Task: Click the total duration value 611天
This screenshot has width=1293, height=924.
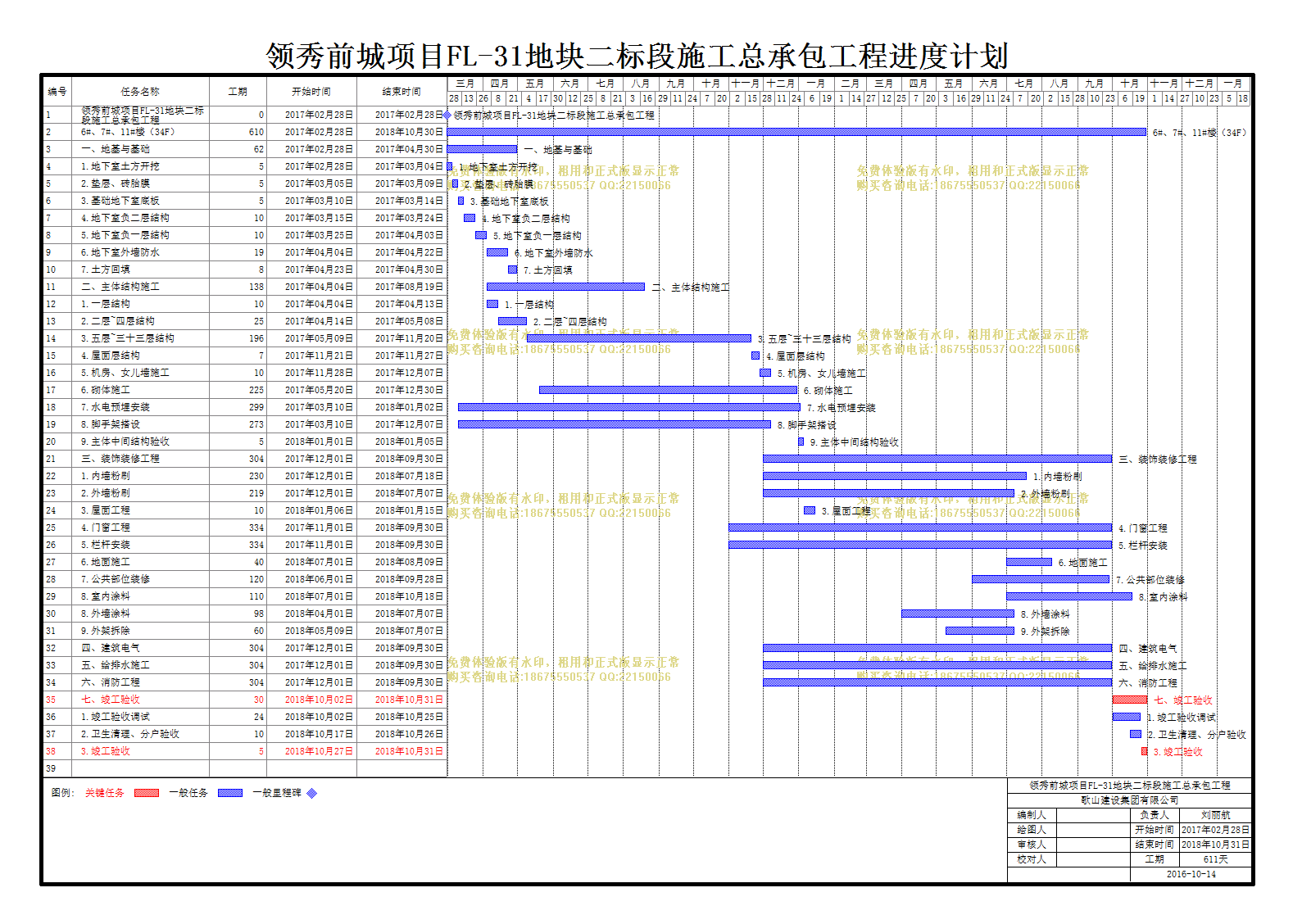Action: (x=1215, y=859)
